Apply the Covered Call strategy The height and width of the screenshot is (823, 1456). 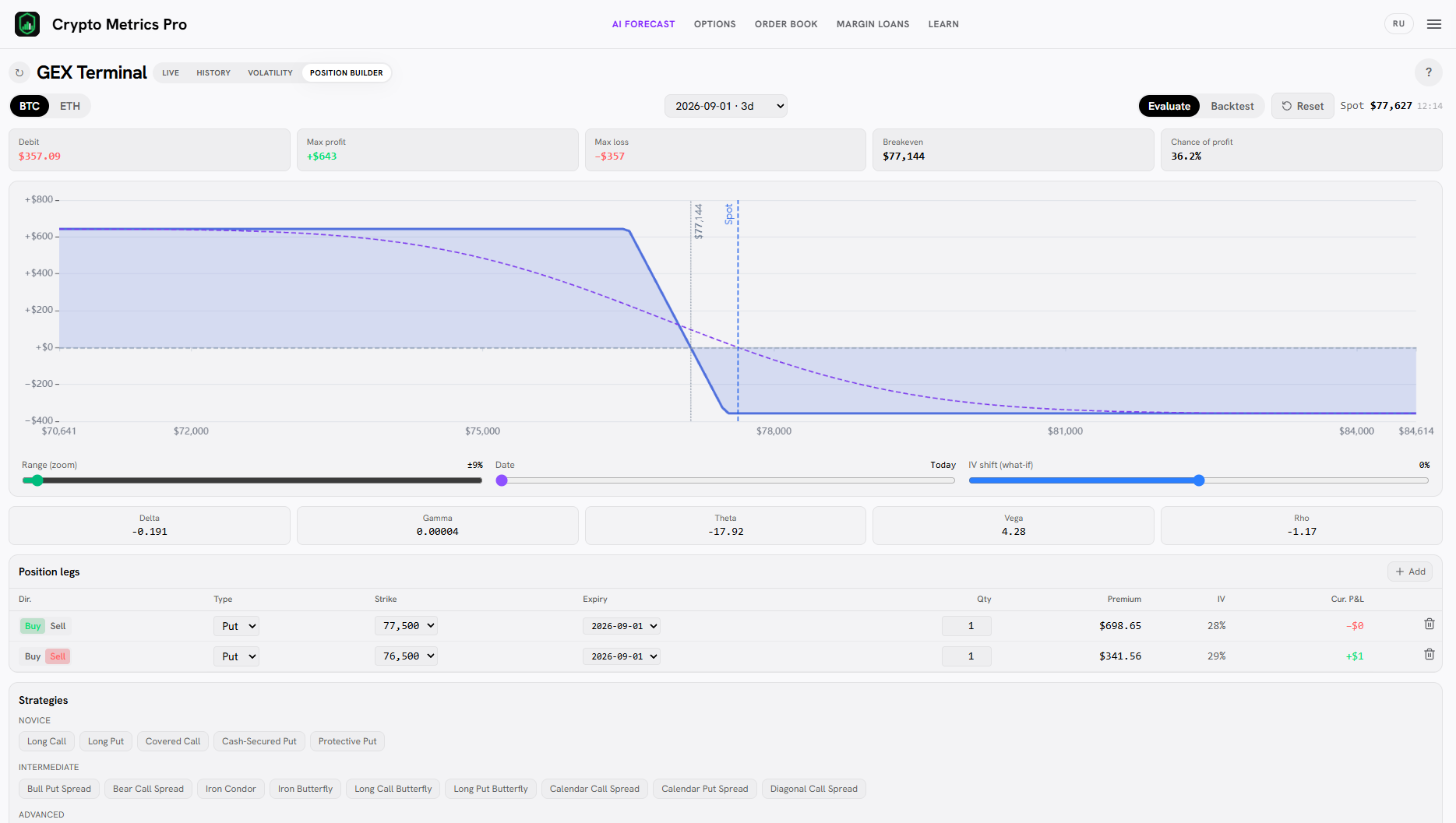click(173, 741)
